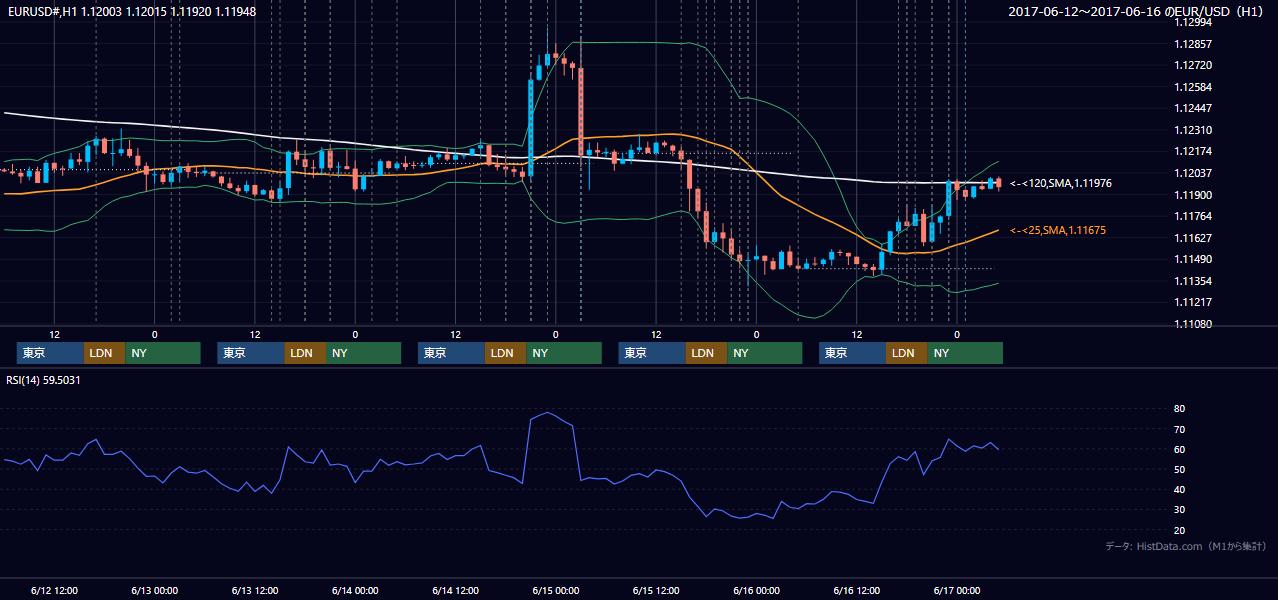Select the 6/17 00:00 time label
The height and width of the screenshot is (600, 1278).
click(957, 590)
